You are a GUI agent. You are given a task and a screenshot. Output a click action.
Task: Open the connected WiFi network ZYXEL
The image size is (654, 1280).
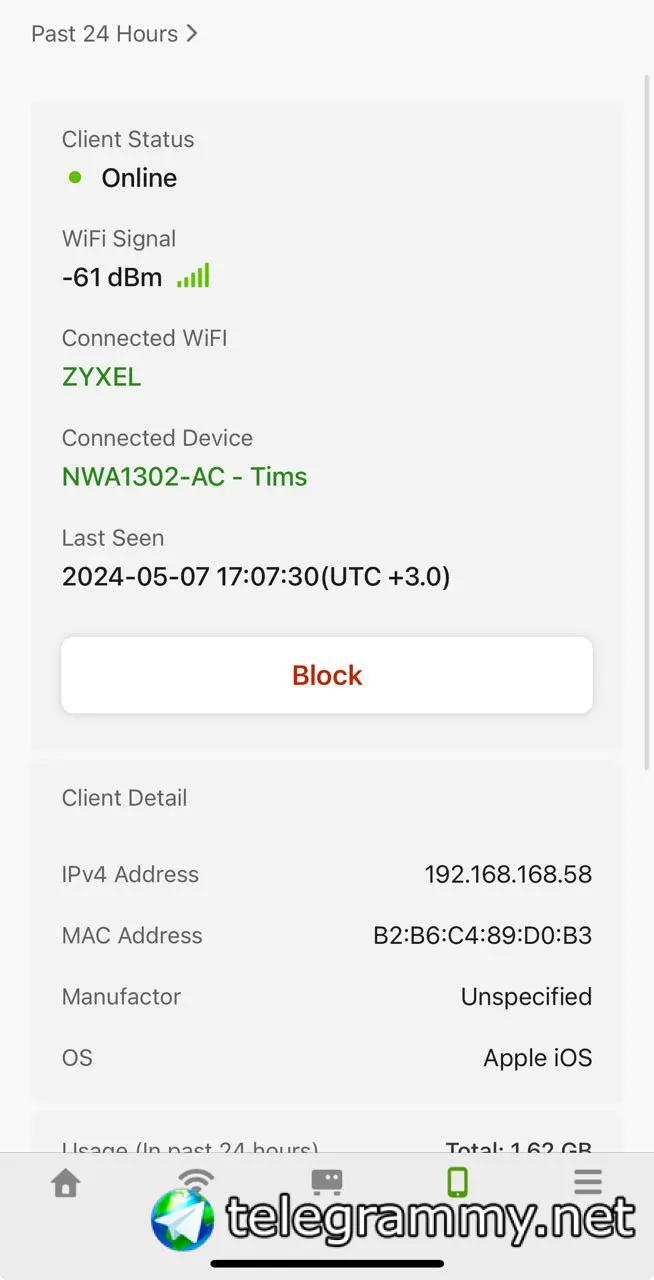coord(101,377)
